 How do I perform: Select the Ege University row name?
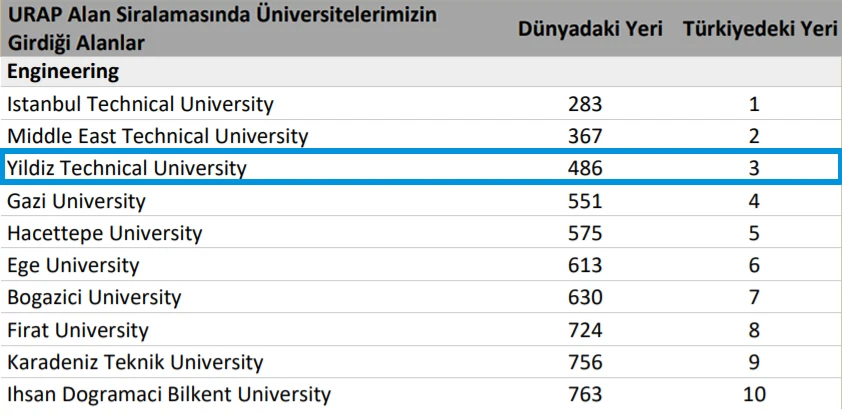[73, 265]
